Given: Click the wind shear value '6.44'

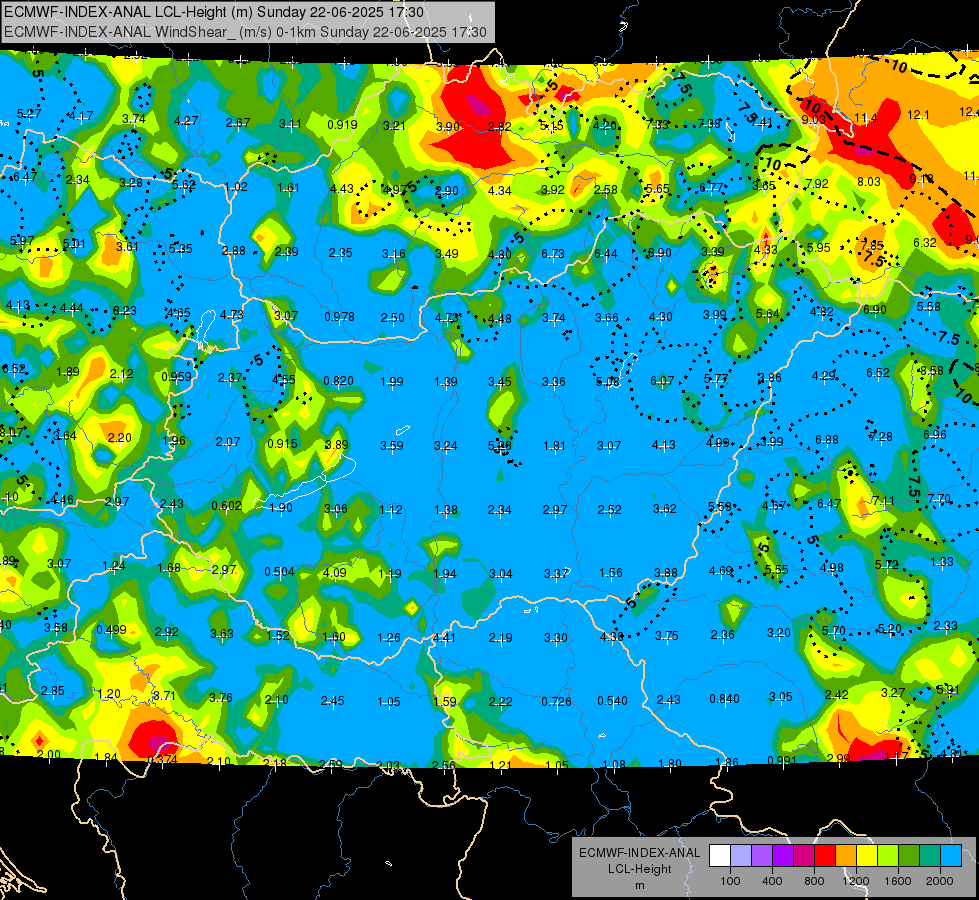Looking at the screenshot, I should click(x=606, y=254).
